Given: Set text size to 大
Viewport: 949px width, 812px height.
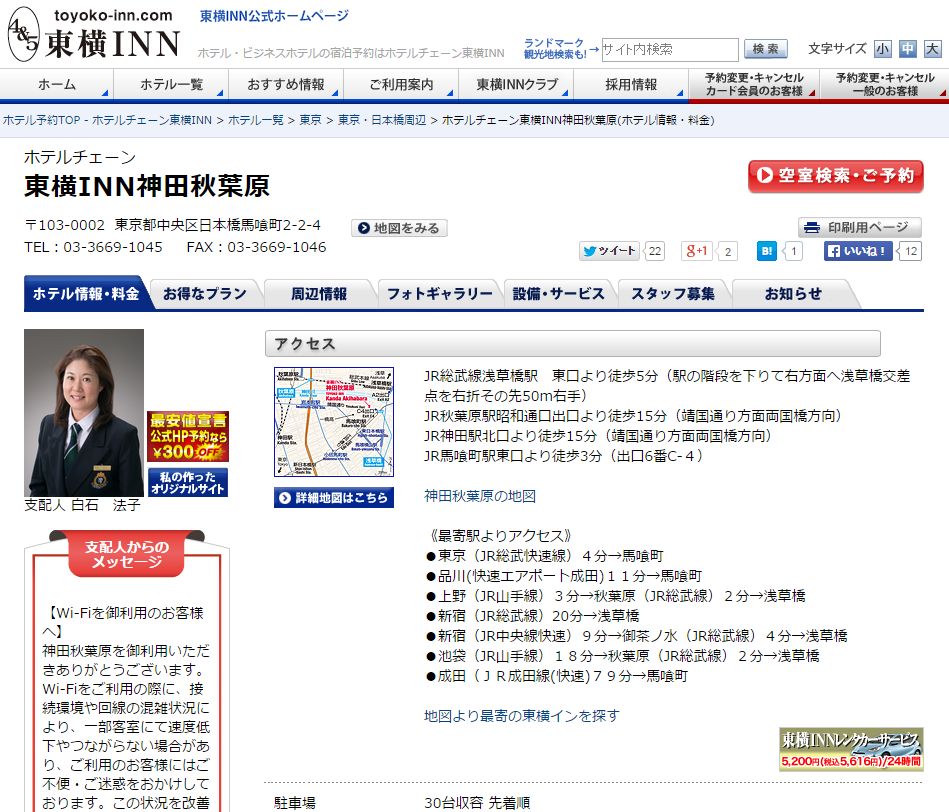Looking at the screenshot, I should (932, 49).
